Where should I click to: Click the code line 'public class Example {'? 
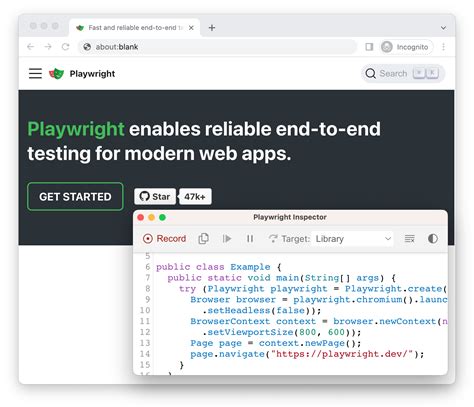click(x=219, y=267)
